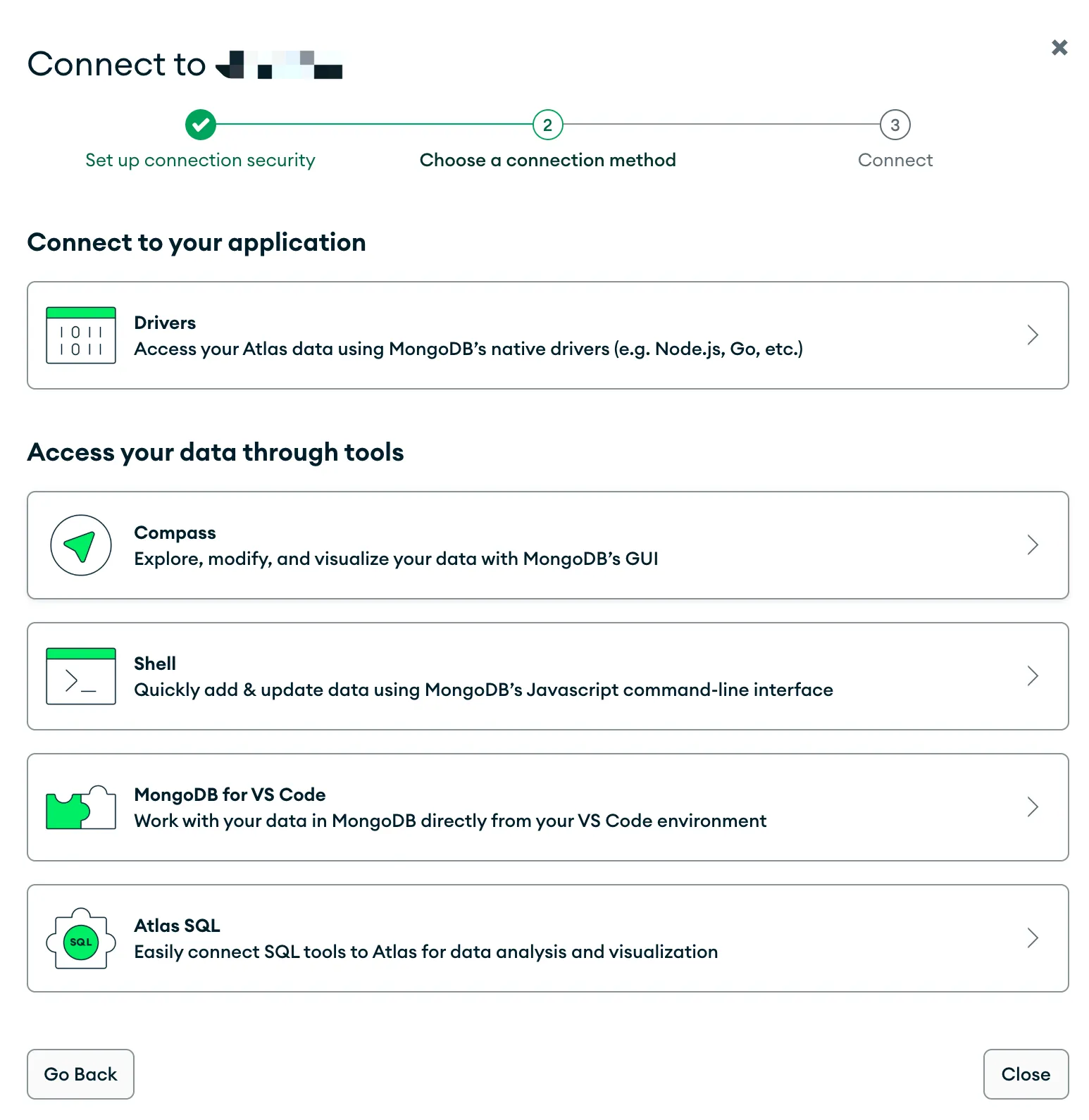Select the Drivers binary-data icon
This screenshot has width=1089, height=1120.
click(x=80, y=335)
